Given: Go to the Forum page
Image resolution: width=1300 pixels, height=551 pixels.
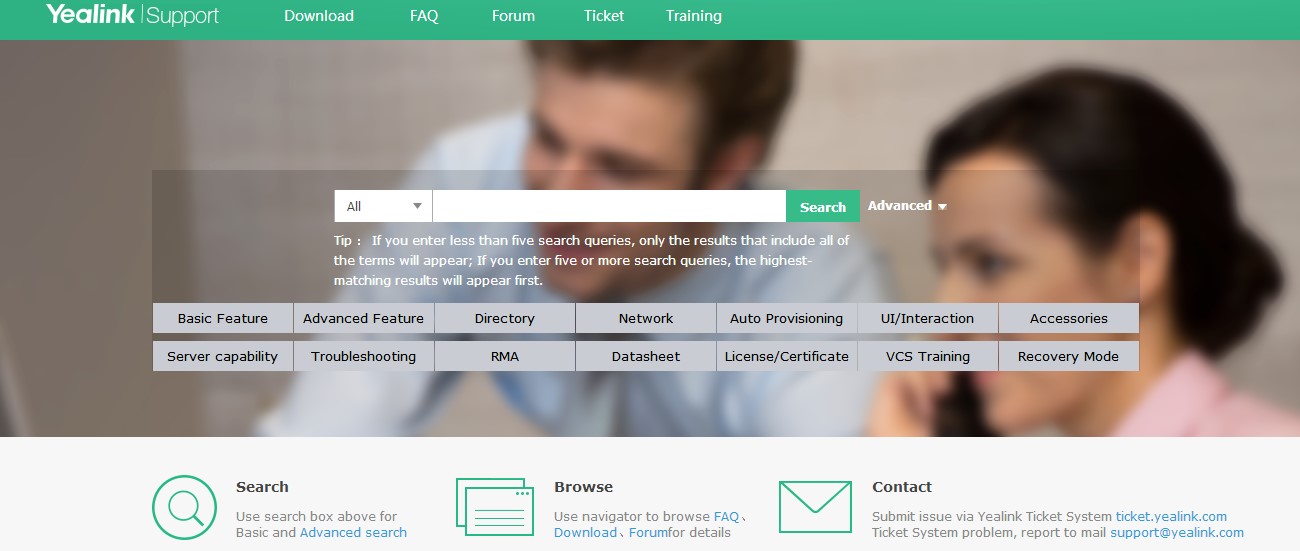Looking at the screenshot, I should pyautogui.click(x=513, y=16).
